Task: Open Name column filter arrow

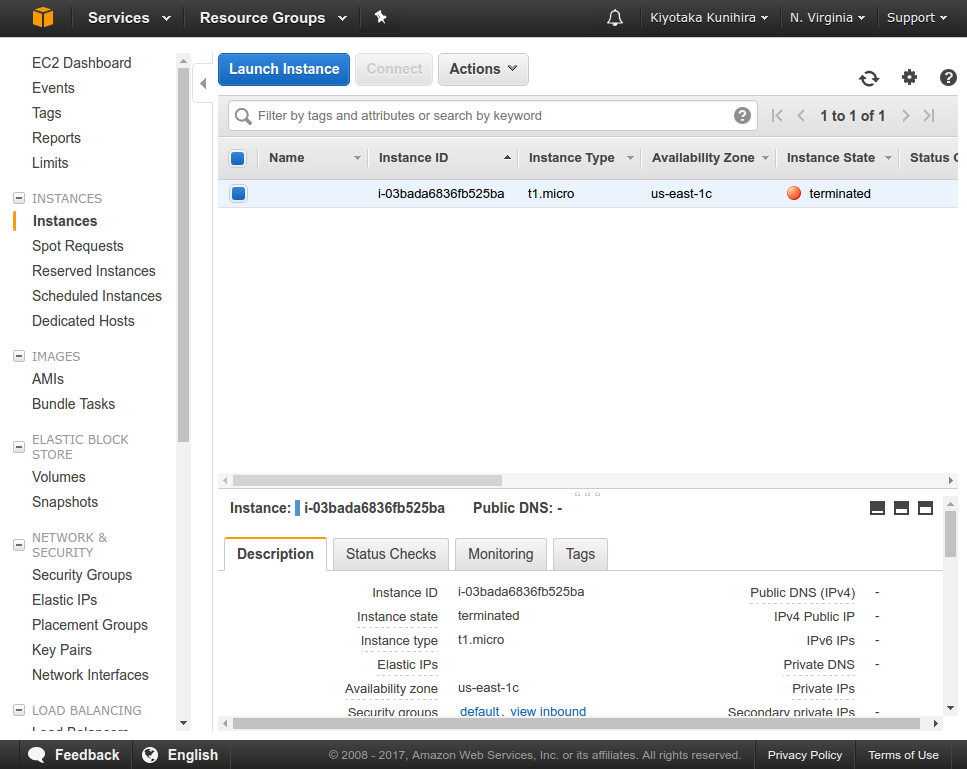Action: pyautogui.click(x=357, y=158)
